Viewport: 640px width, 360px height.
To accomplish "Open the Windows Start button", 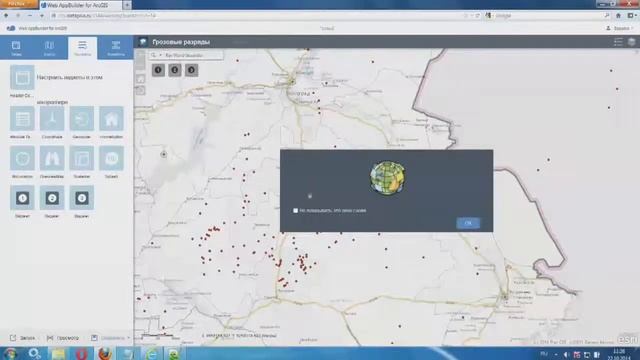I will 10,353.
